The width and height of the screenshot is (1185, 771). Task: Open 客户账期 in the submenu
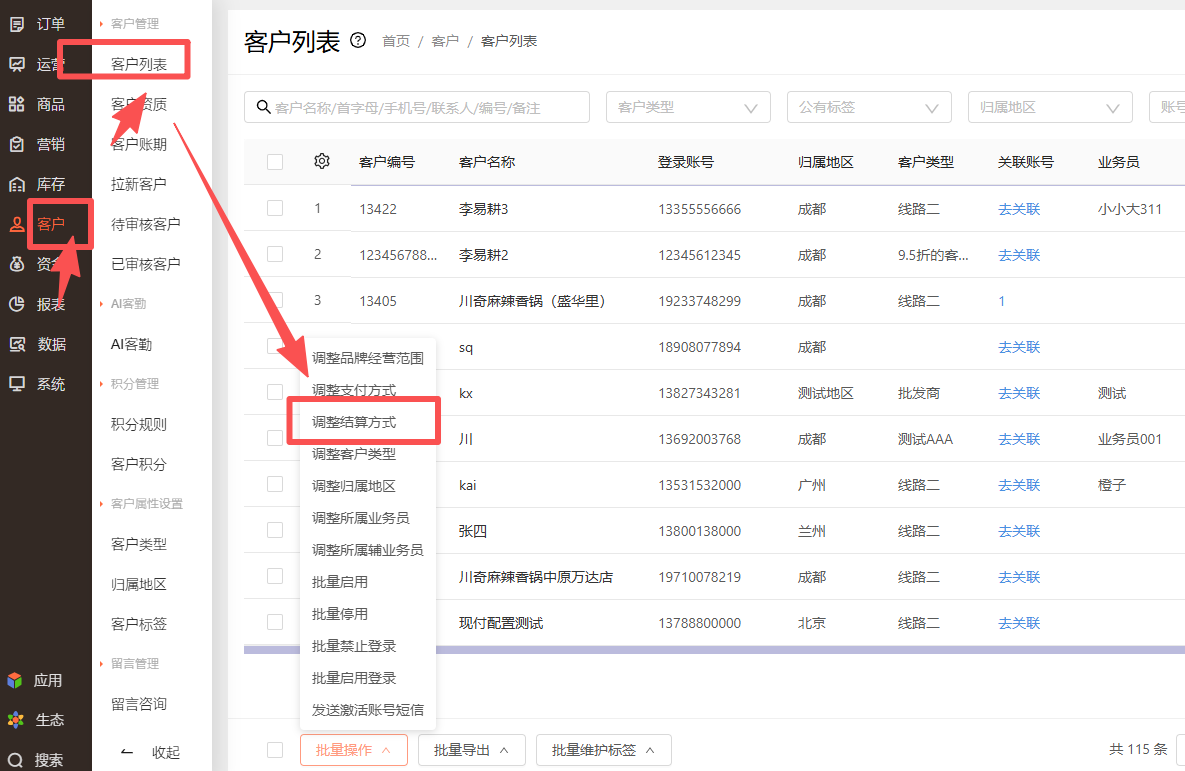tap(138, 144)
